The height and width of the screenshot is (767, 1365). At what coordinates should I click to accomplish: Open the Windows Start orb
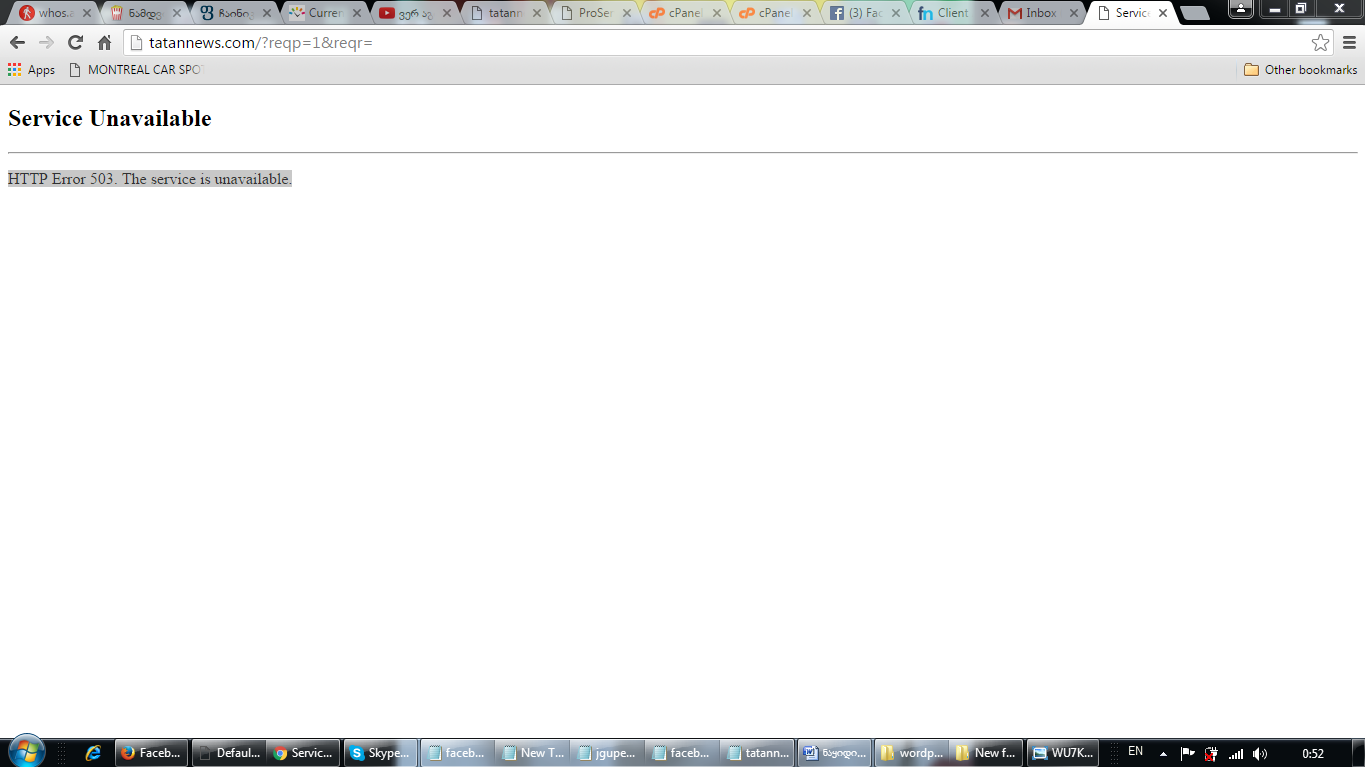26,752
